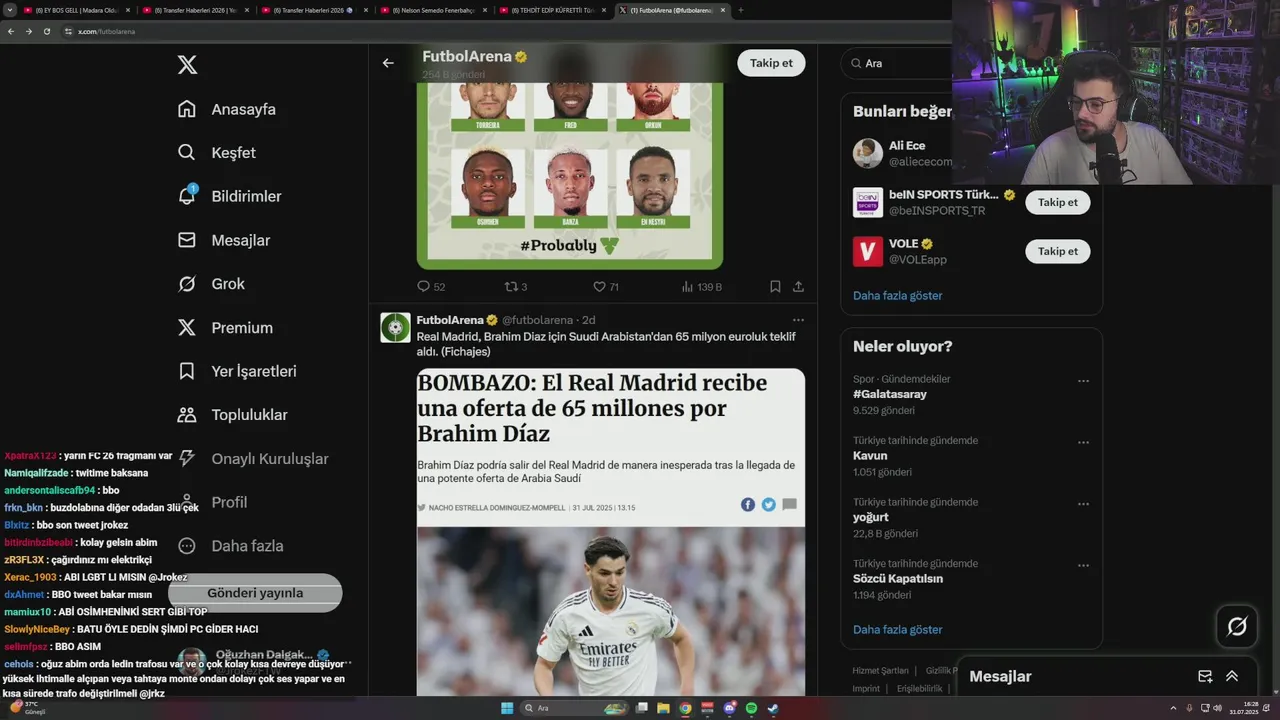The image size is (1280, 720).
Task: Open the browser tab search dropdown
Action: click(x=9, y=10)
